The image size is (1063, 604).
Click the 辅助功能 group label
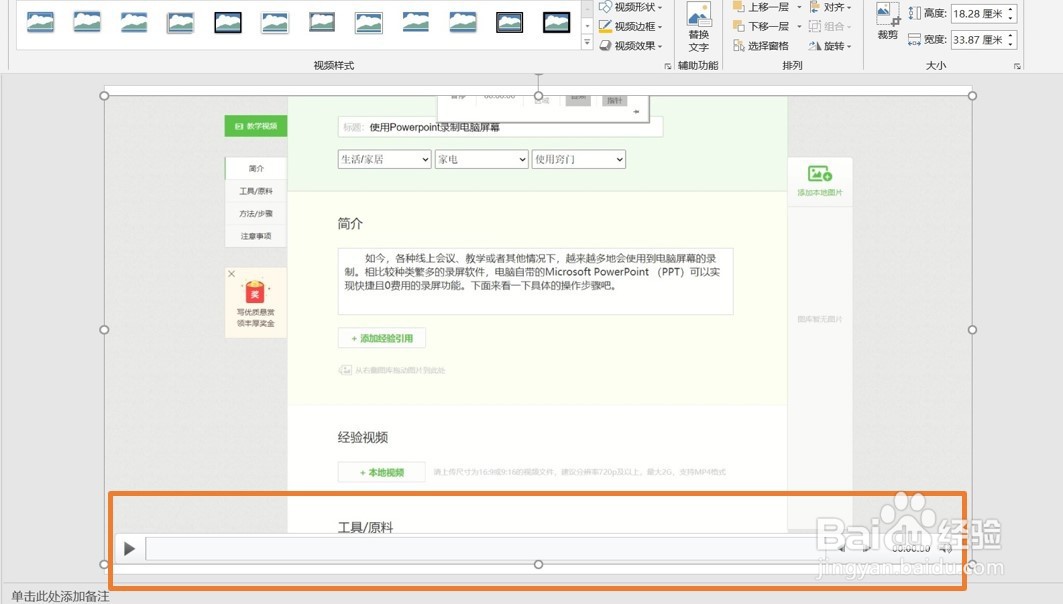tap(698, 66)
